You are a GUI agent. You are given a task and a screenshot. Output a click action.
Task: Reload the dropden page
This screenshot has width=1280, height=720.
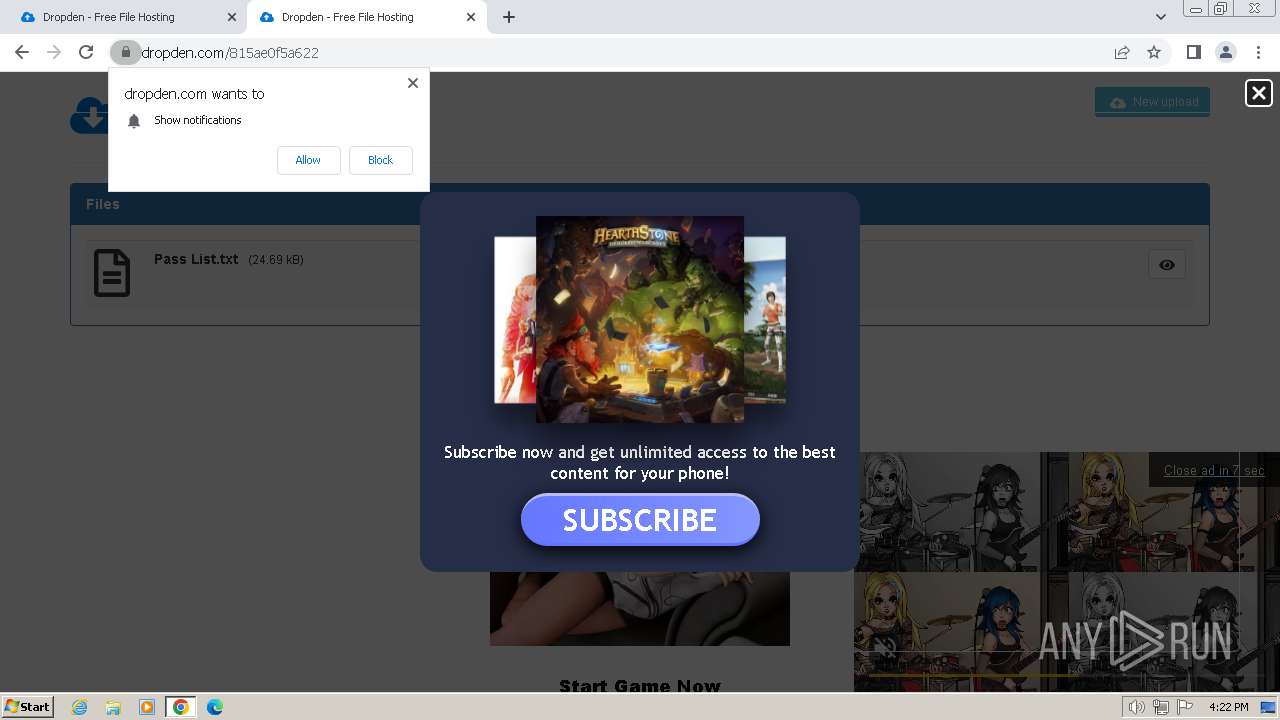point(86,52)
